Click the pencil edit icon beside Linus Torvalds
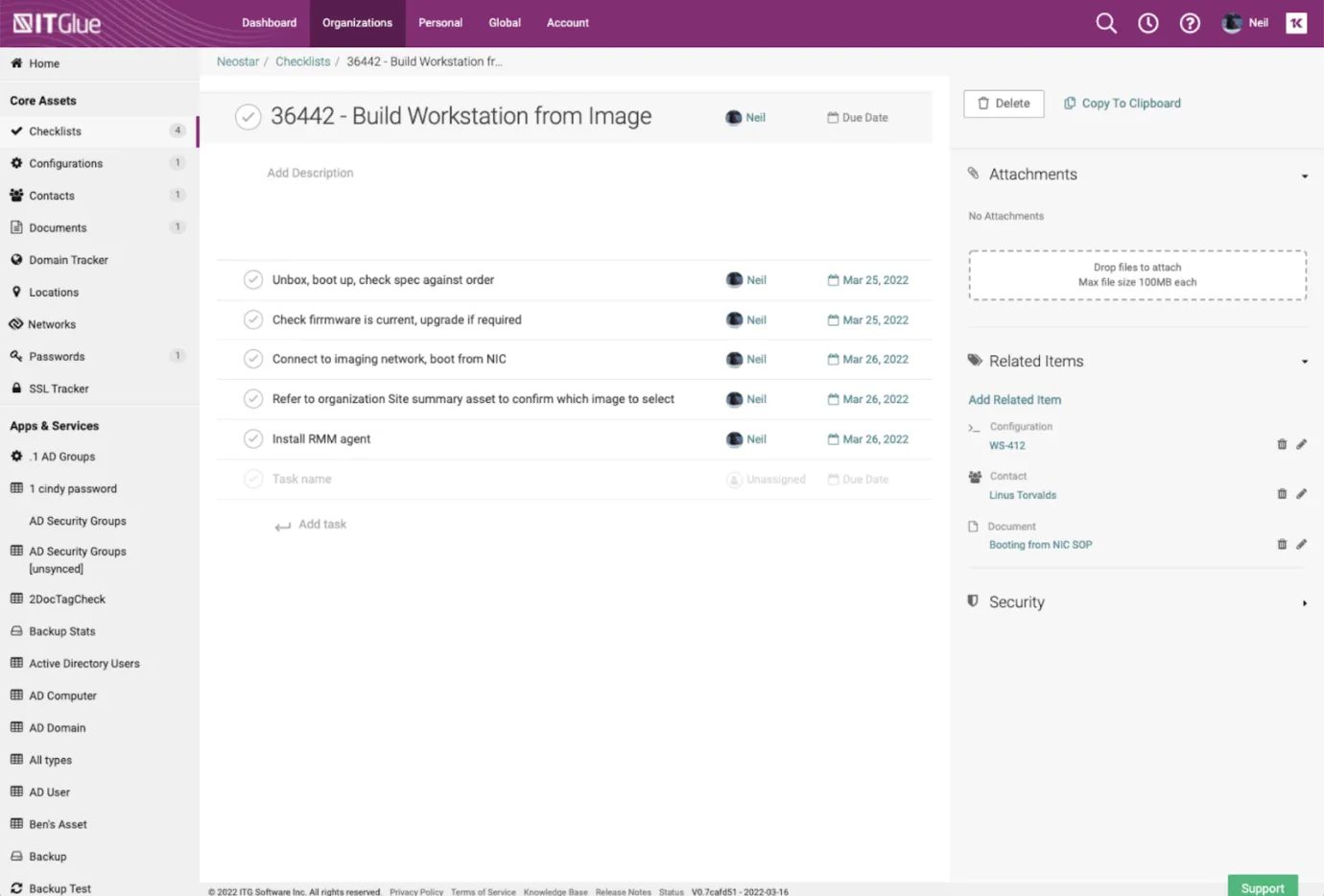The height and width of the screenshot is (896, 1324). coord(1302,494)
